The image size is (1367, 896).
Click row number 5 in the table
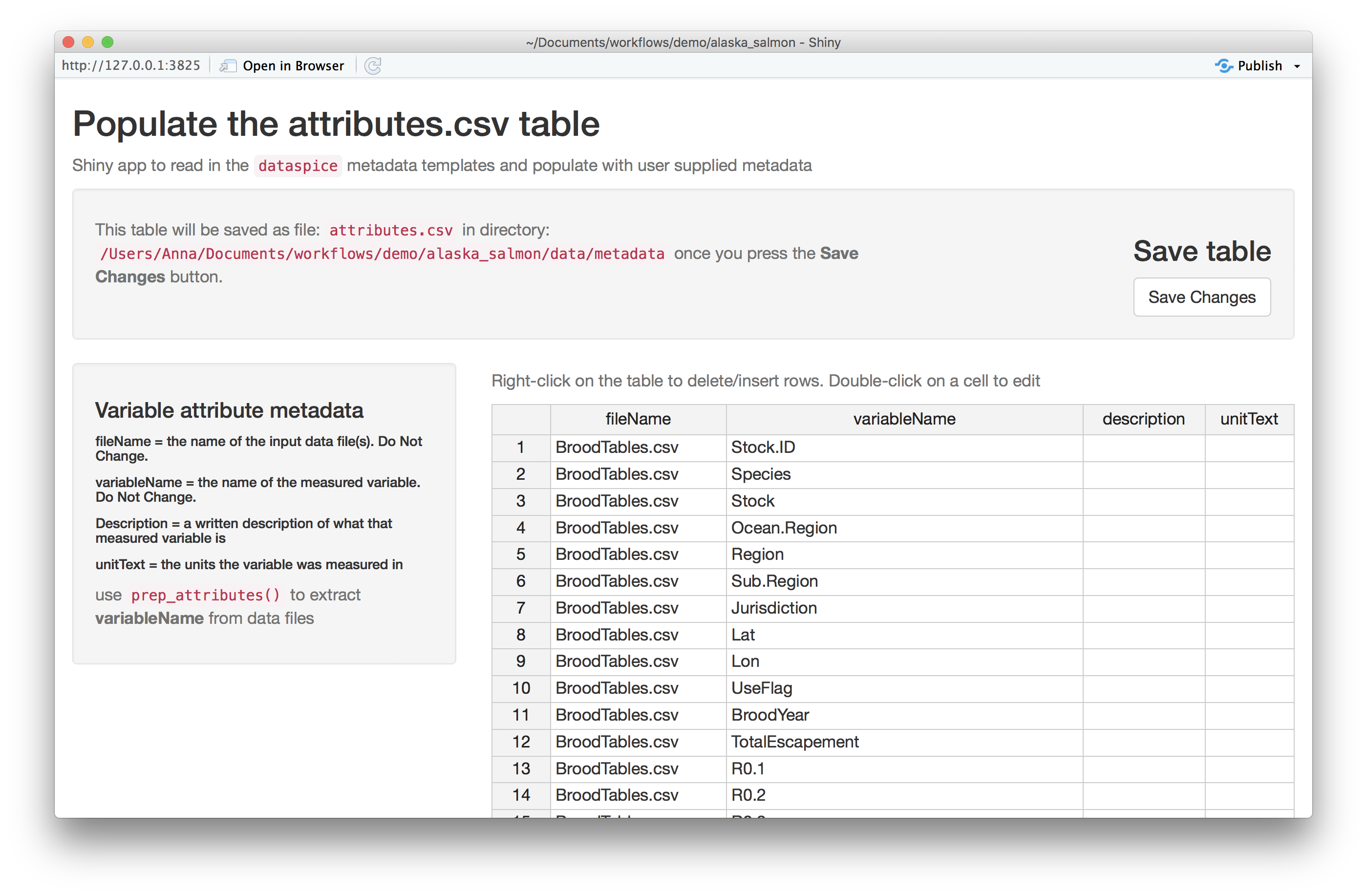(520, 554)
